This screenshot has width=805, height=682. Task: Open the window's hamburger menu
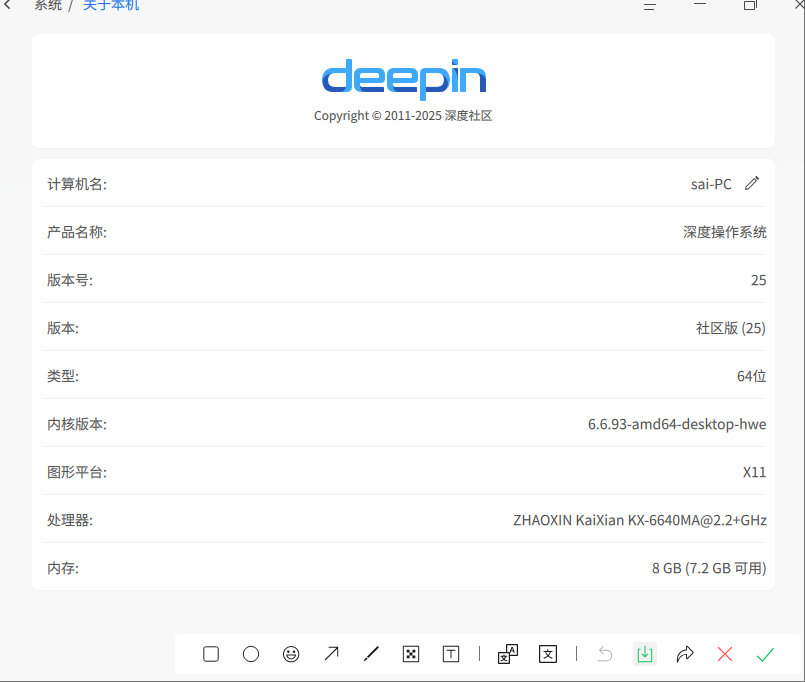click(x=650, y=6)
